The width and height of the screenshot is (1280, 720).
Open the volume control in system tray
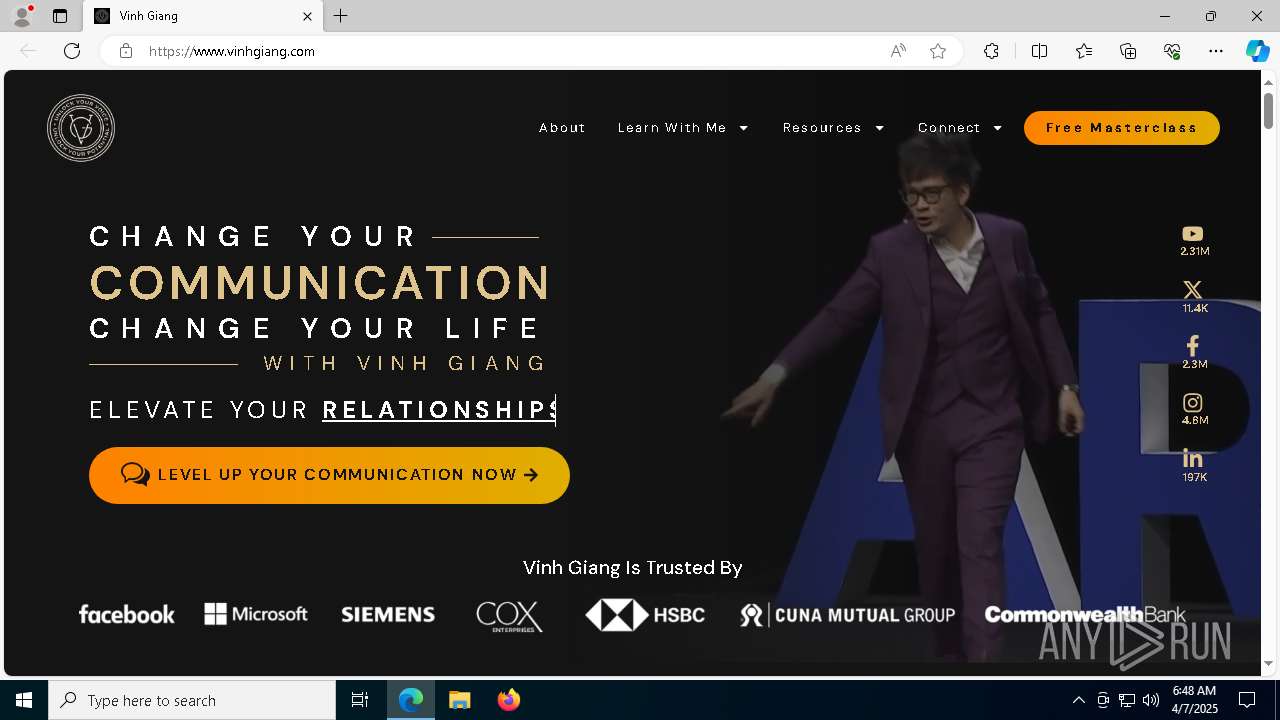(1151, 700)
